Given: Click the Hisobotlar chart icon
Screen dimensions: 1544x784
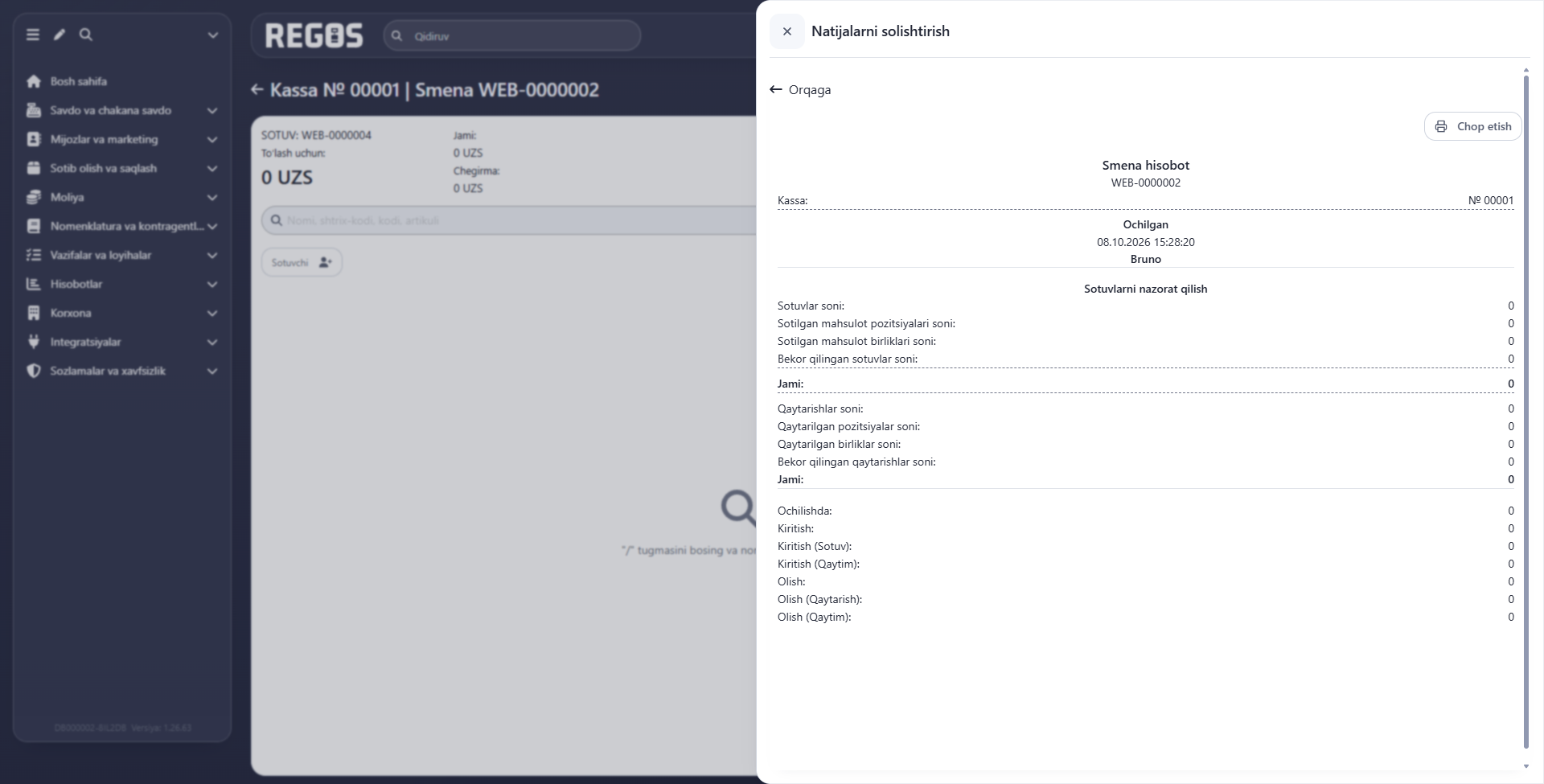Looking at the screenshot, I should [34, 284].
